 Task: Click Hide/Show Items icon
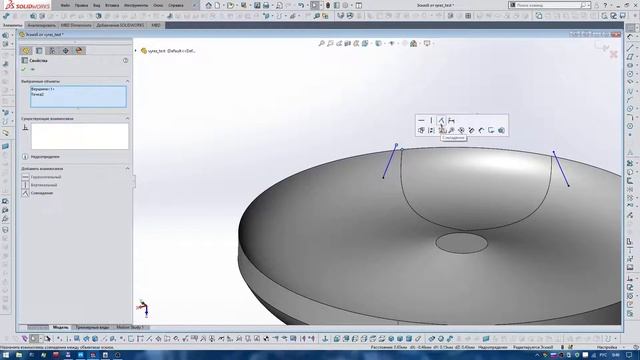coord(391,43)
